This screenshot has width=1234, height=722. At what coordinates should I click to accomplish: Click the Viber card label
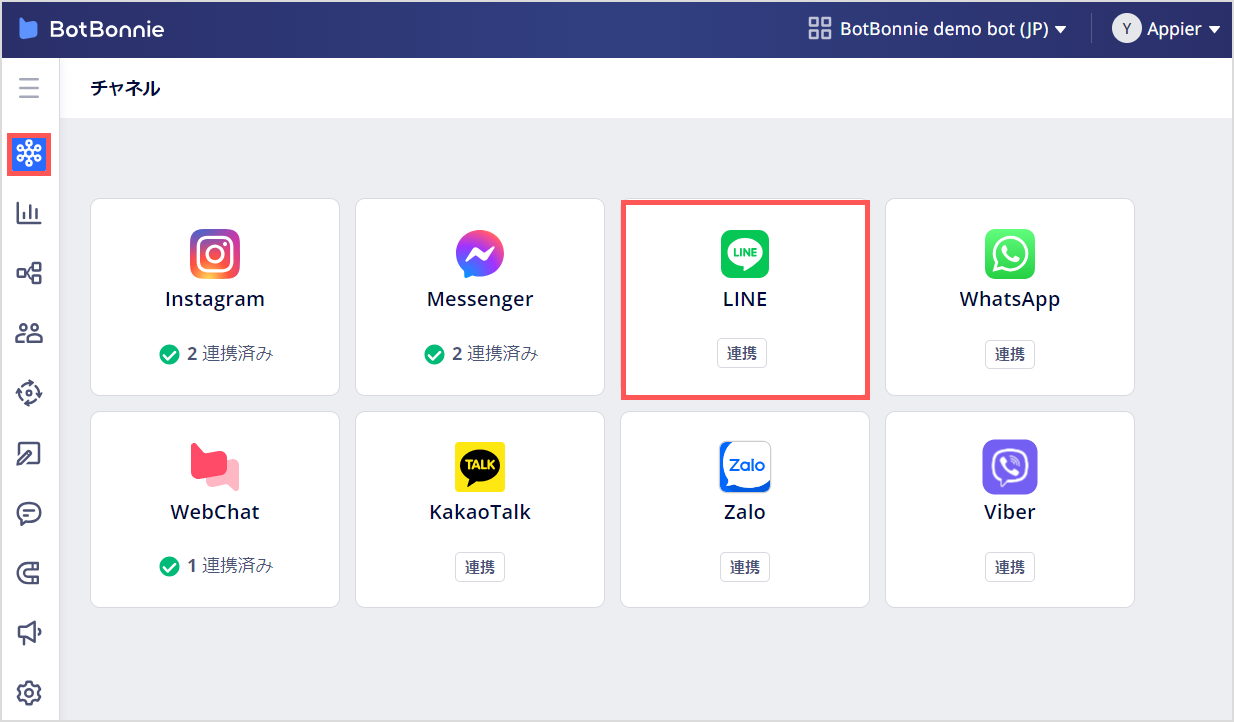[x=1010, y=512]
